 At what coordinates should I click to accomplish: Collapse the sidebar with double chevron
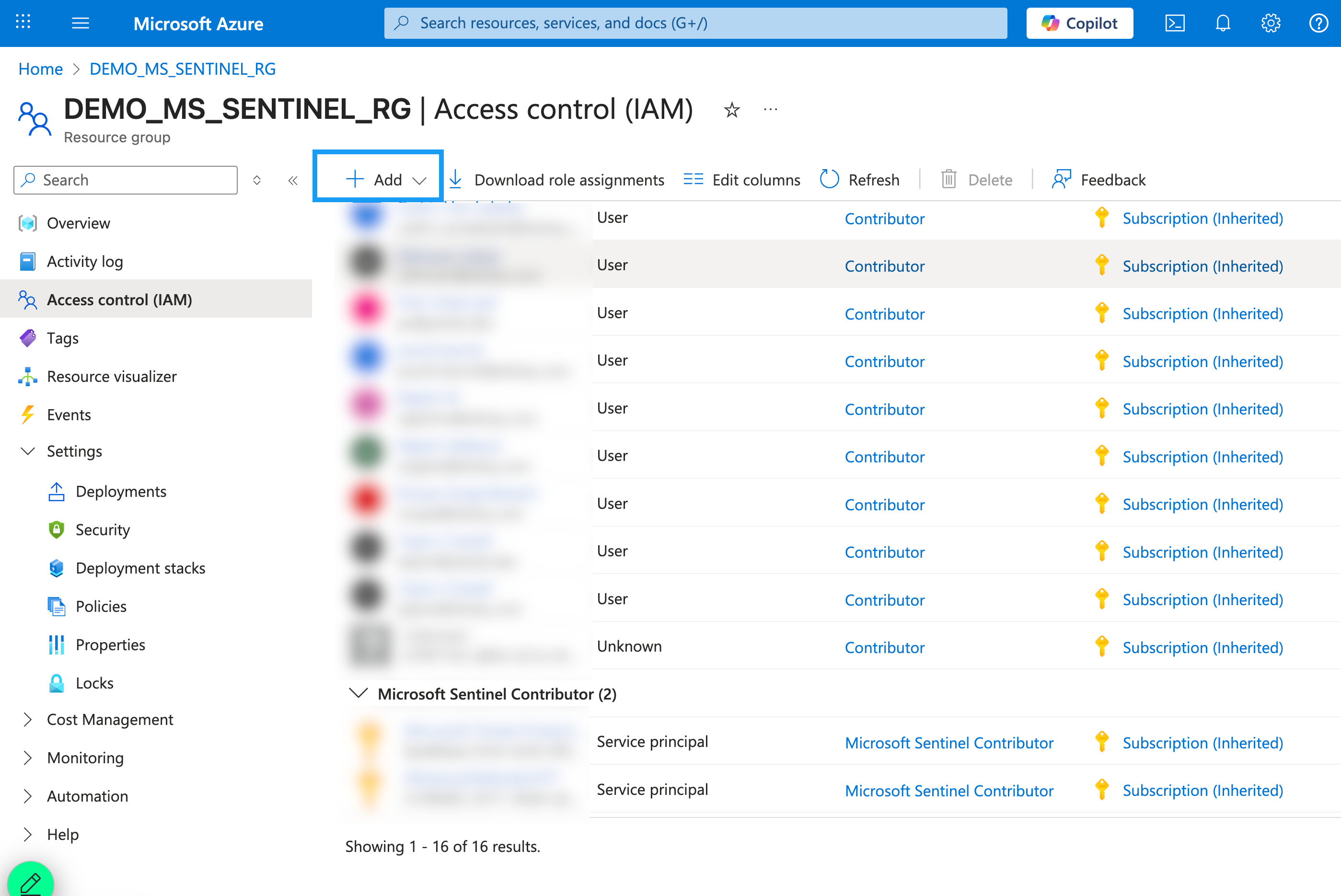(x=293, y=181)
